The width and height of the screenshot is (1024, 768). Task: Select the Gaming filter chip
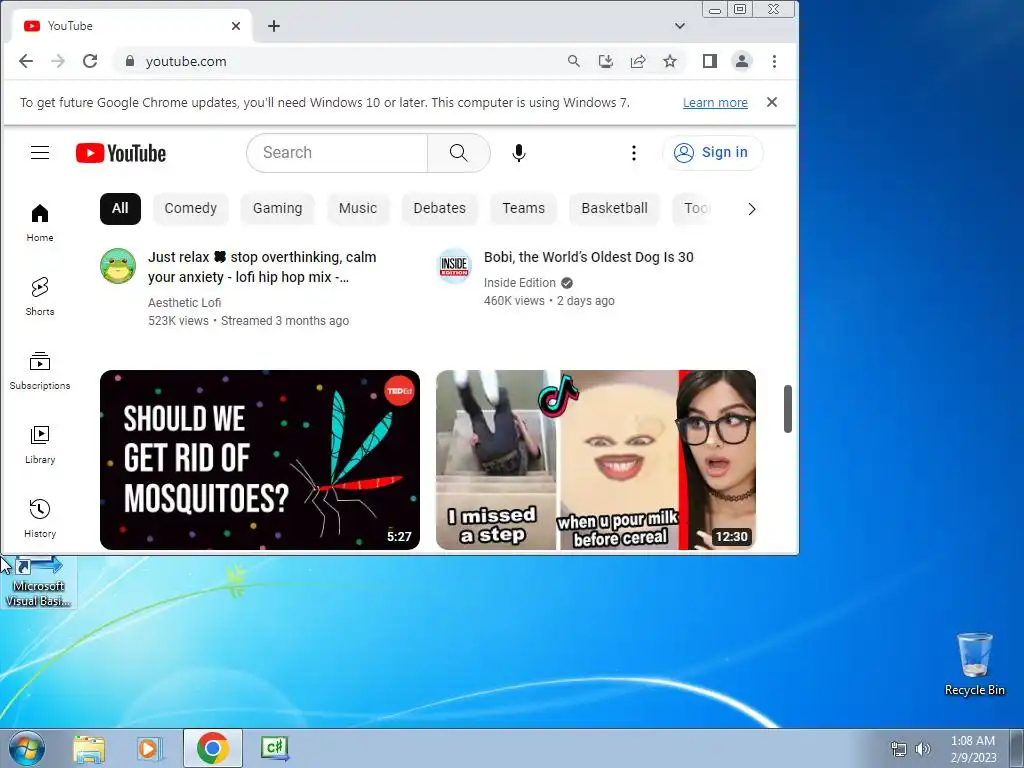[x=278, y=208]
